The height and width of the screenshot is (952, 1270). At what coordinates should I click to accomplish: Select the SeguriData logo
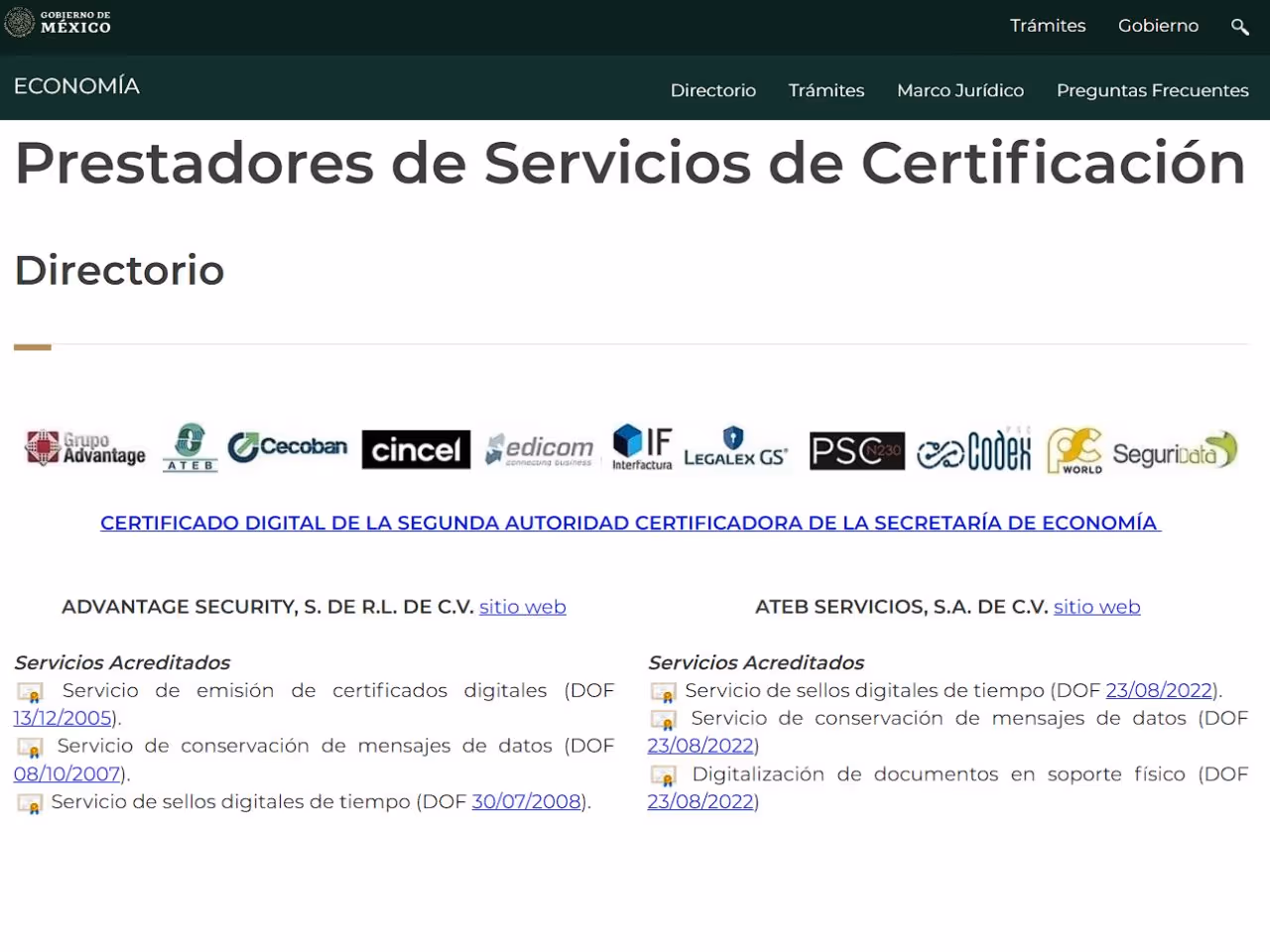pyautogui.click(x=1176, y=449)
